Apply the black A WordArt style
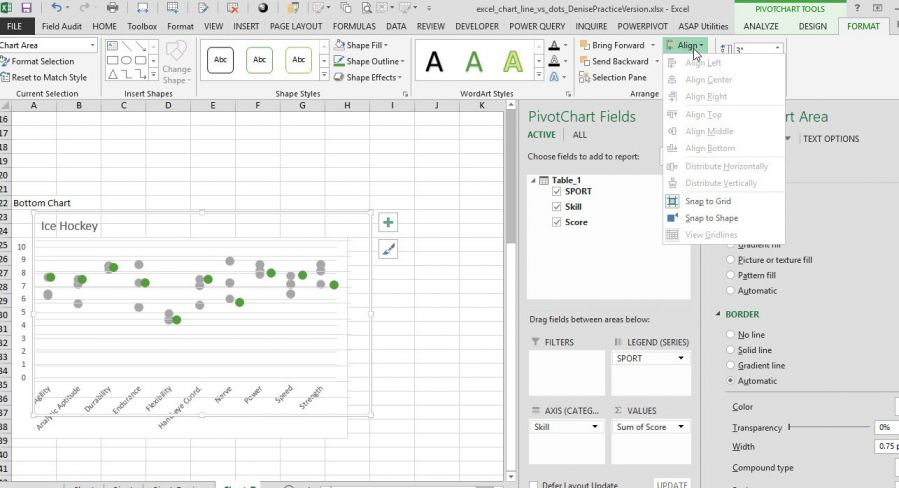Viewport: 899px width, 488px height. click(x=434, y=61)
